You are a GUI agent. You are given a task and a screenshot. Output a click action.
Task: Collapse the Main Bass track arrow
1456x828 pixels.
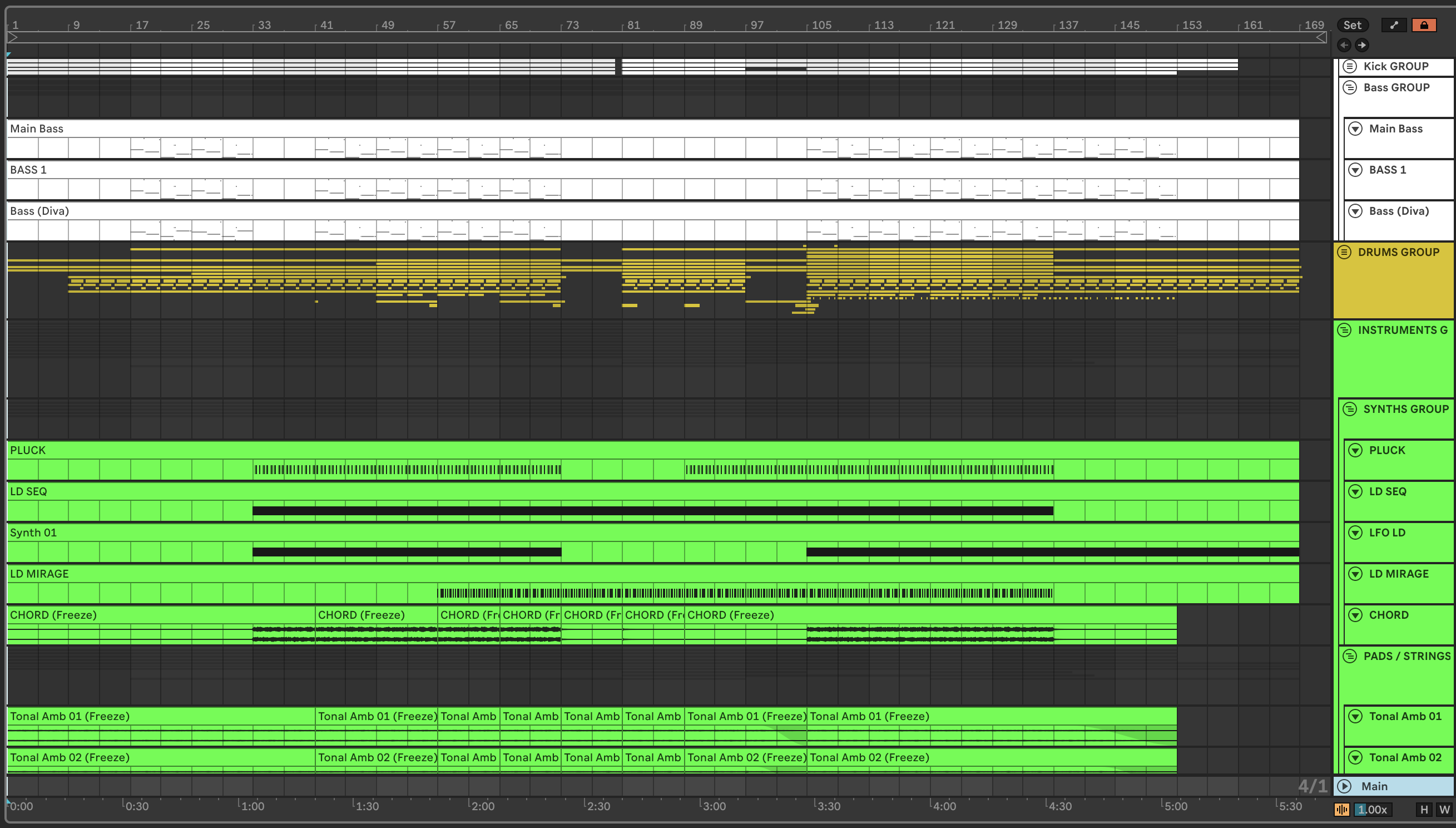coord(1355,129)
